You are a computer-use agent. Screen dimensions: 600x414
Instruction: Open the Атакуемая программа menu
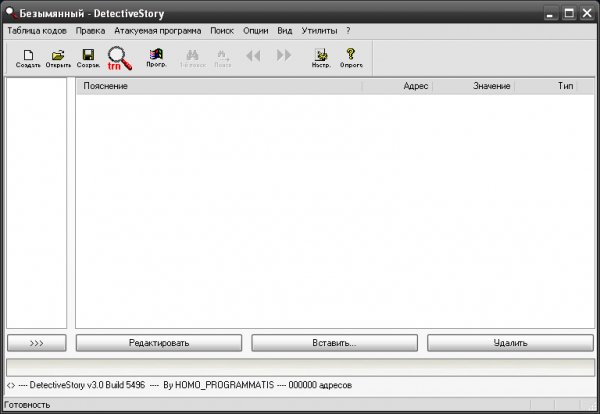coord(158,31)
